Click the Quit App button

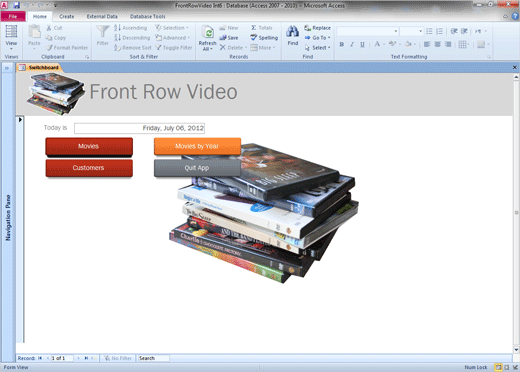tap(197, 168)
